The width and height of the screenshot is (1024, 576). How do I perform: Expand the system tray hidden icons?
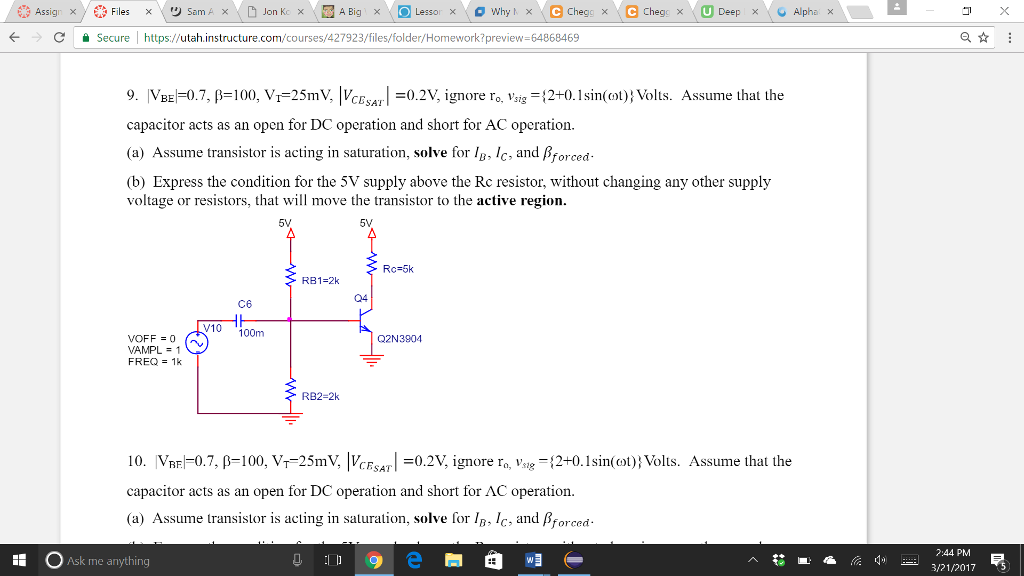tap(753, 560)
